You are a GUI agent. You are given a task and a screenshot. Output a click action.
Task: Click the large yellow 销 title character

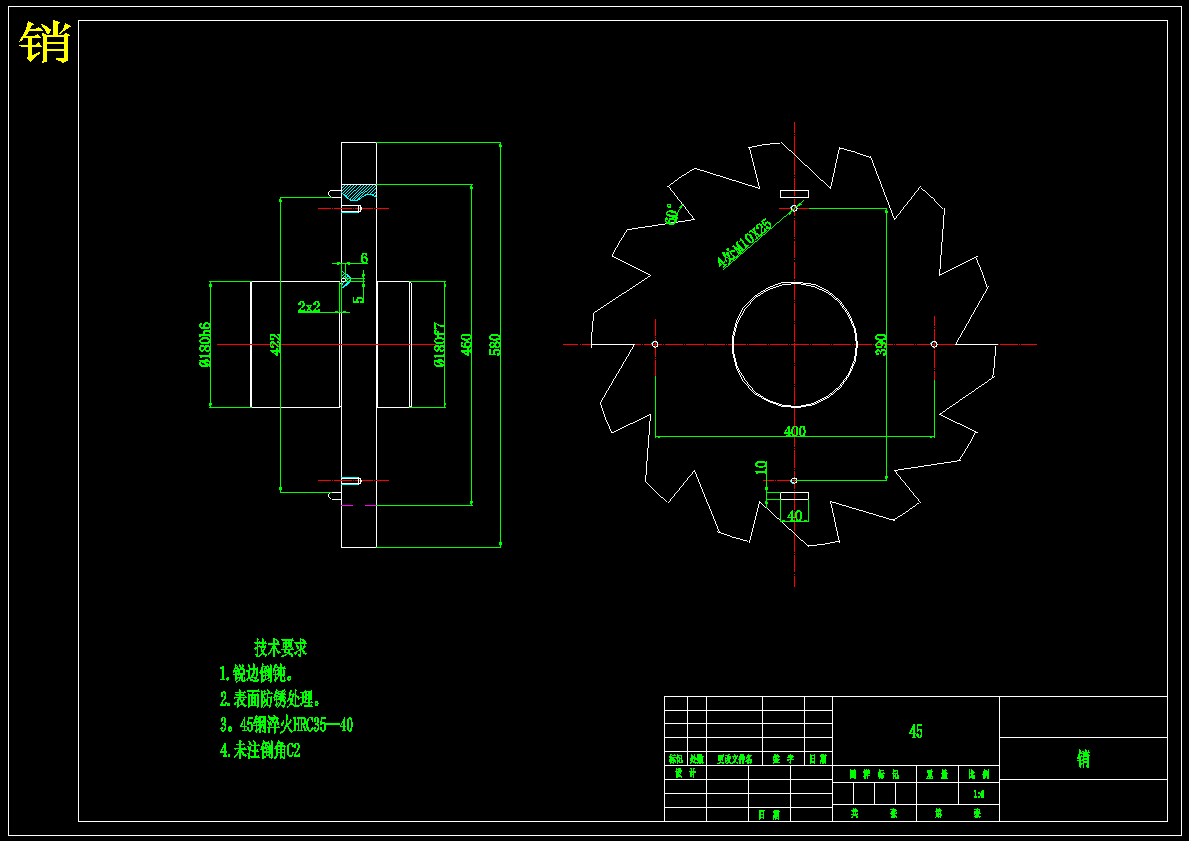point(45,42)
